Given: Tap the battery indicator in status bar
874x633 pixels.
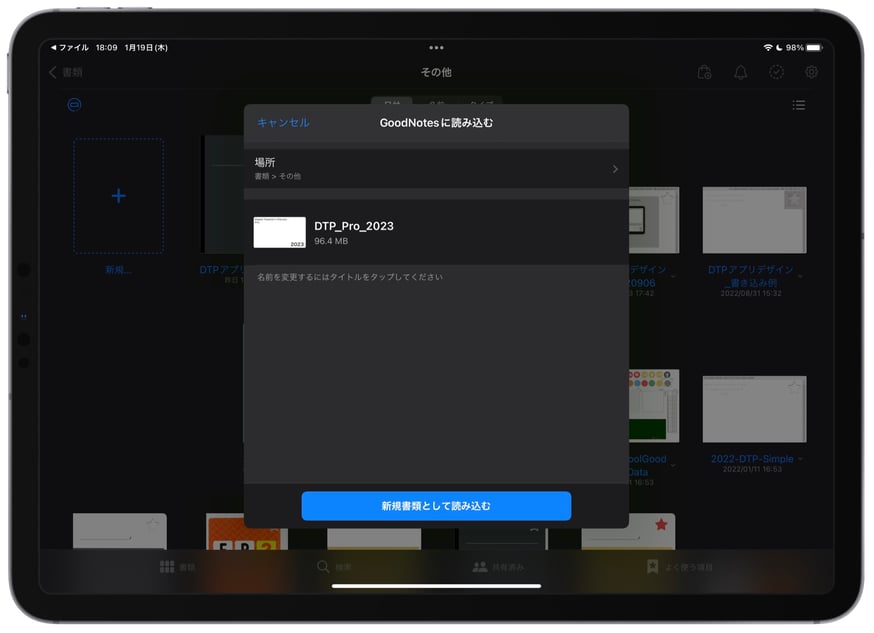Looking at the screenshot, I should pyautogui.click(x=814, y=48).
